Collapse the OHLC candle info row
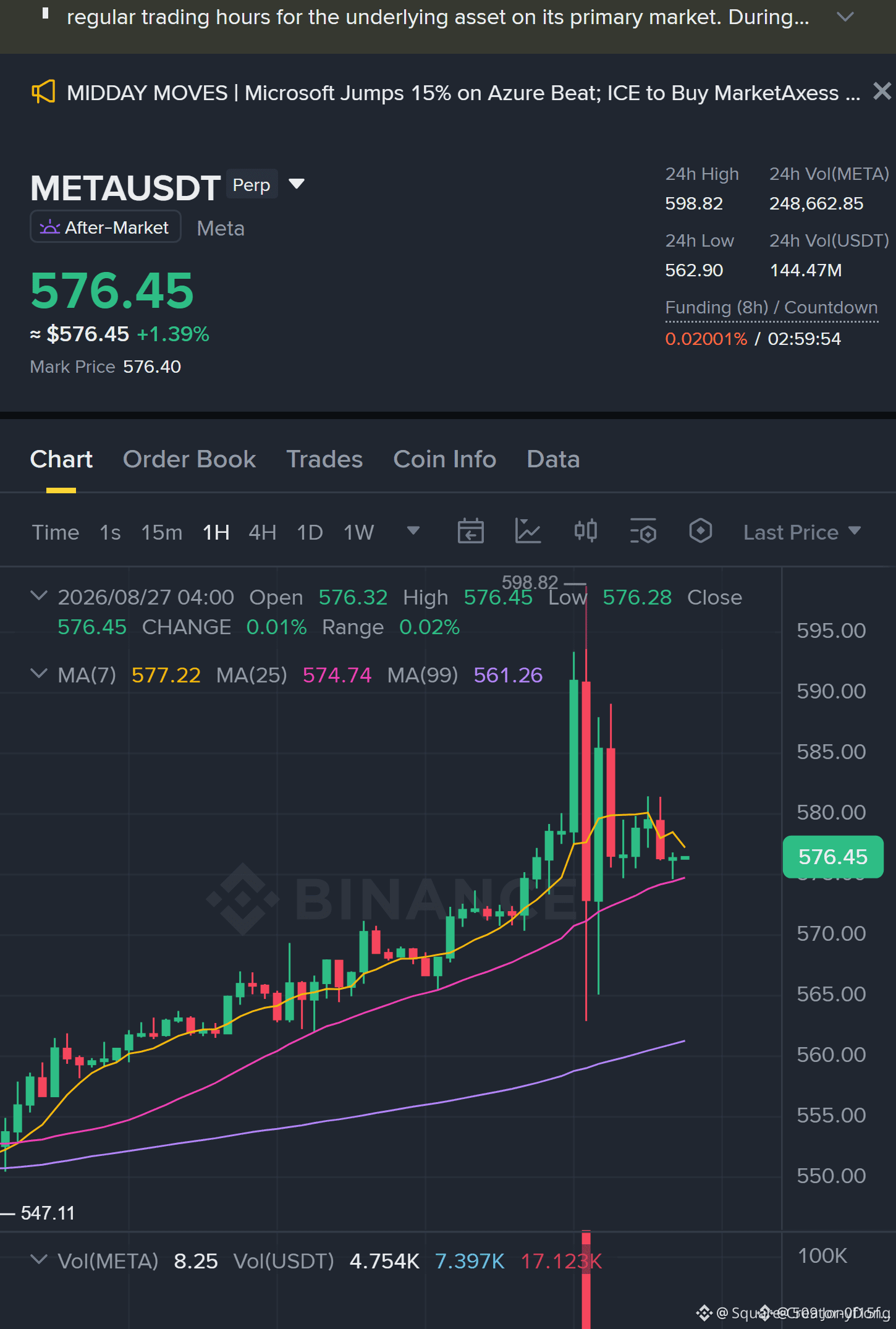The height and width of the screenshot is (1329, 896). [39, 596]
